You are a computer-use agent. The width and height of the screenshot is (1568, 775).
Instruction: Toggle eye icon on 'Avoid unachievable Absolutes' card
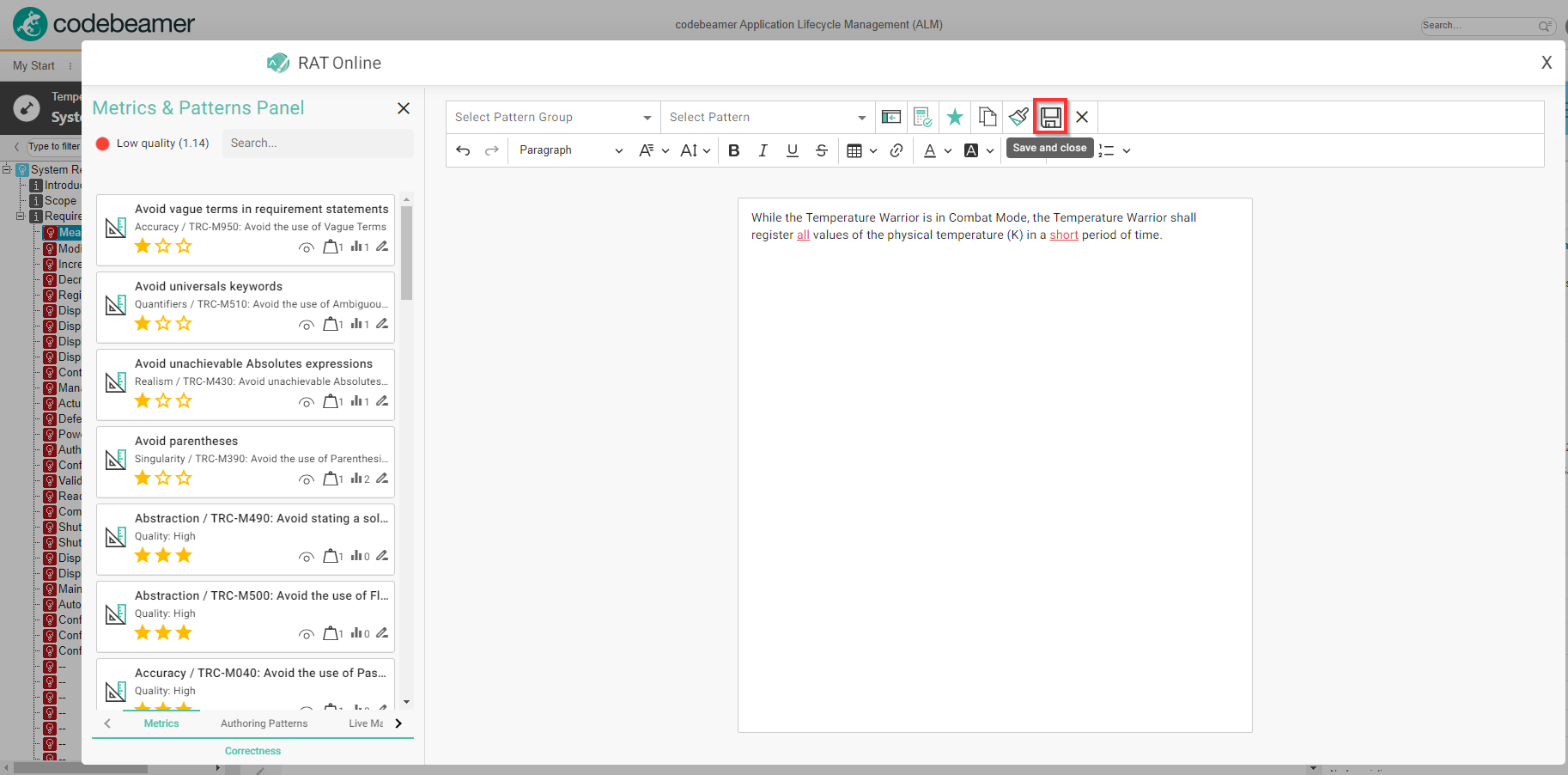(306, 403)
